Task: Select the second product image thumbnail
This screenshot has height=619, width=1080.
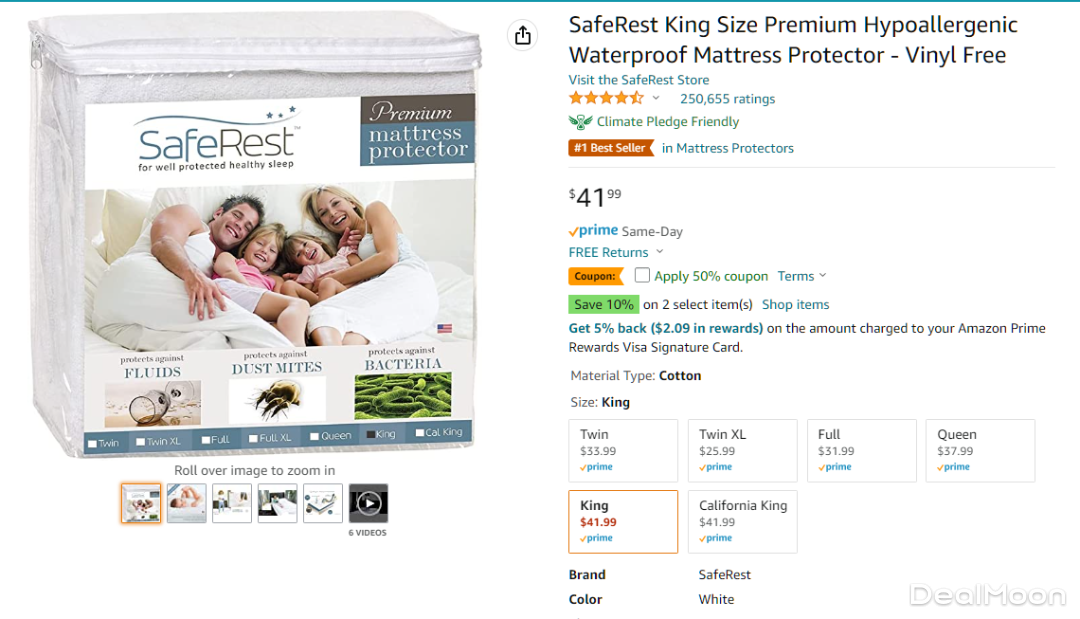Action: (x=187, y=503)
